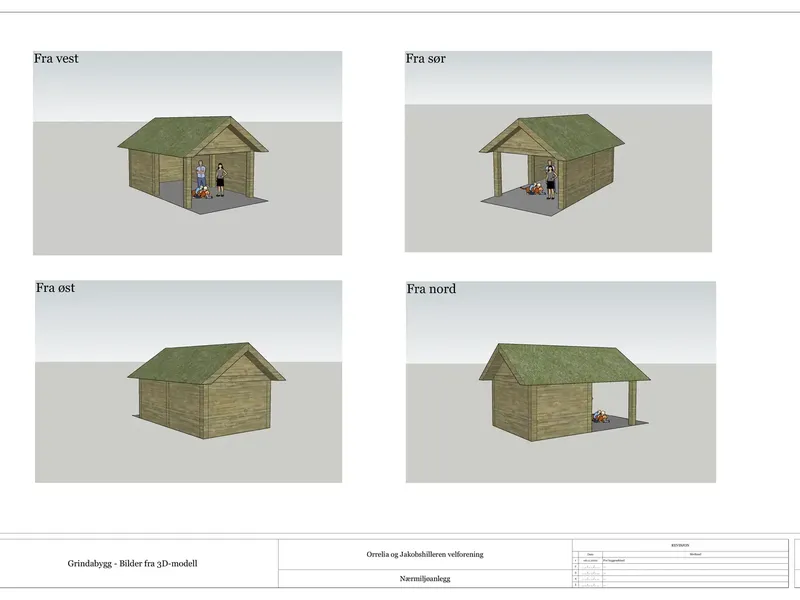
Task: Open the 'Fra vest' 3D model view
Action: 187,153
